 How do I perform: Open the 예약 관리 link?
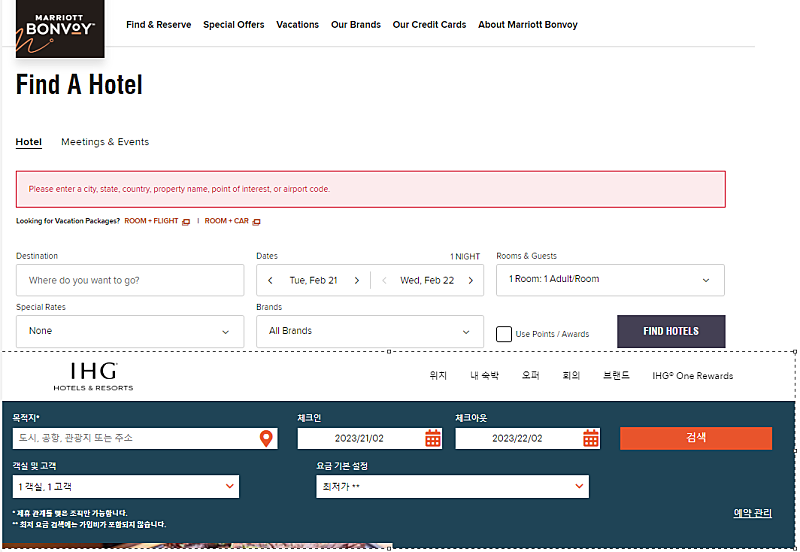tap(753, 513)
